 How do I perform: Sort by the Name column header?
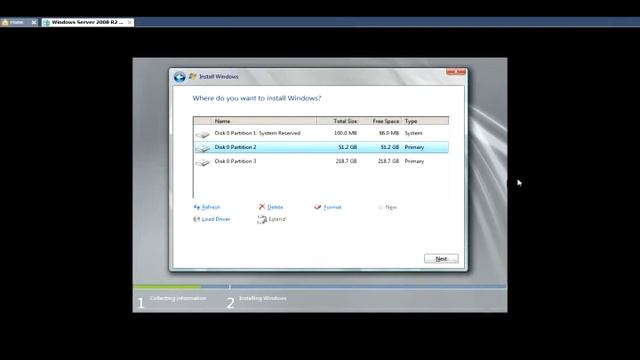pyautogui.click(x=264, y=121)
